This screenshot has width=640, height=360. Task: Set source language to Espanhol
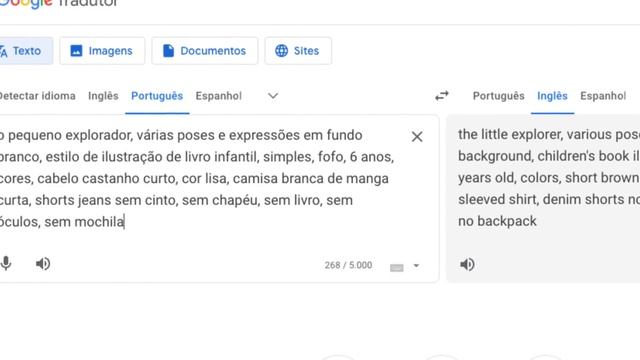pyautogui.click(x=218, y=96)
